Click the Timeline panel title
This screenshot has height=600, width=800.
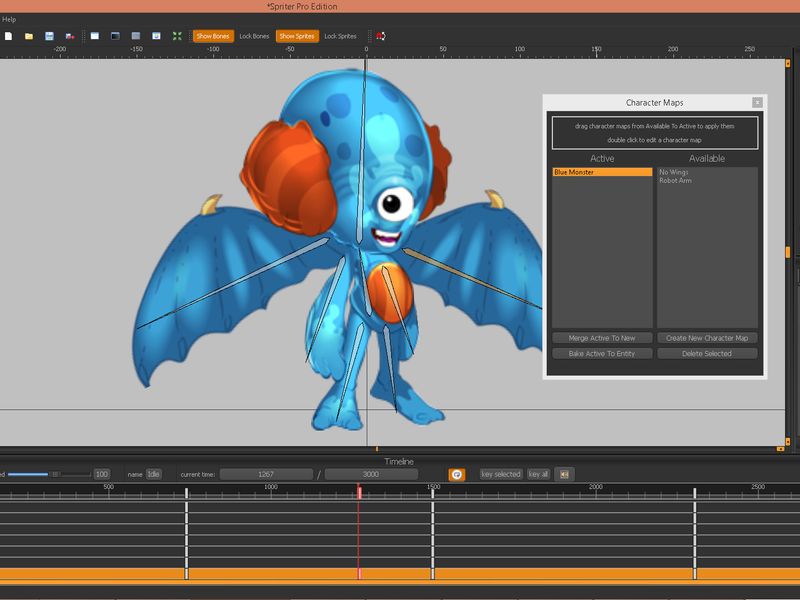(399, 461)
